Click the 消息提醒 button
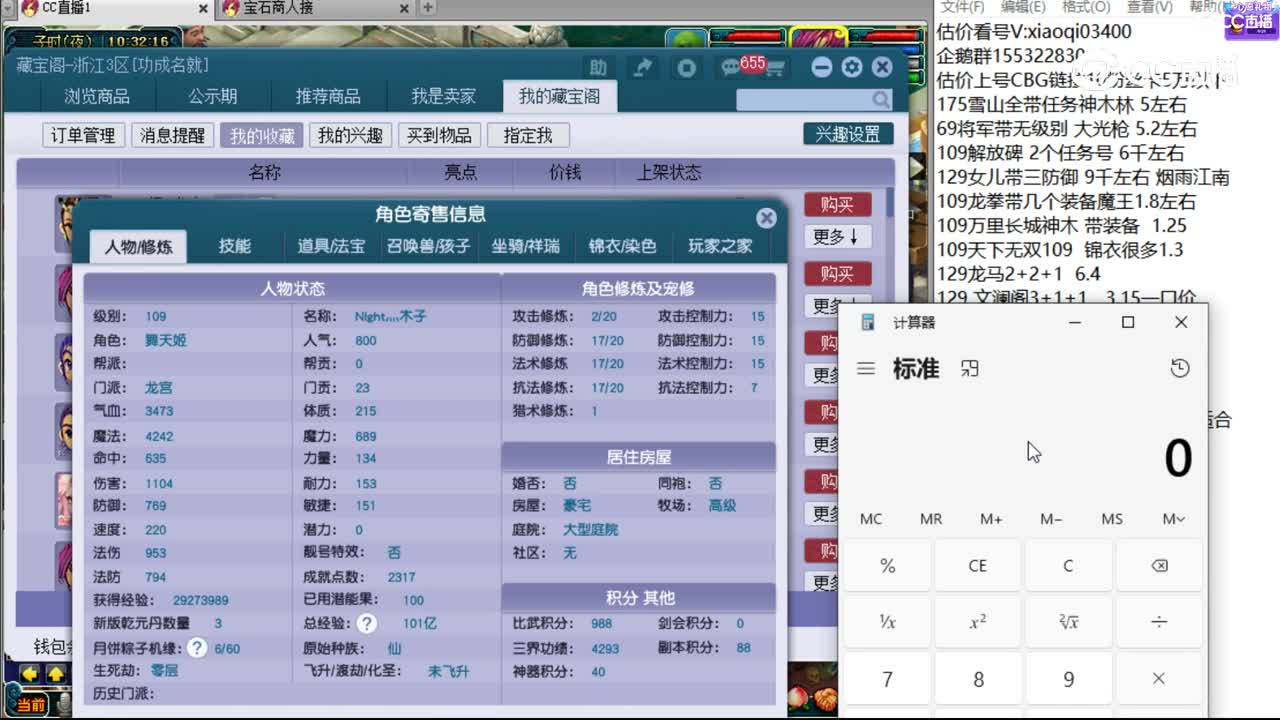This screenshot has height=720, width=1280. click(x=172, y=135)
